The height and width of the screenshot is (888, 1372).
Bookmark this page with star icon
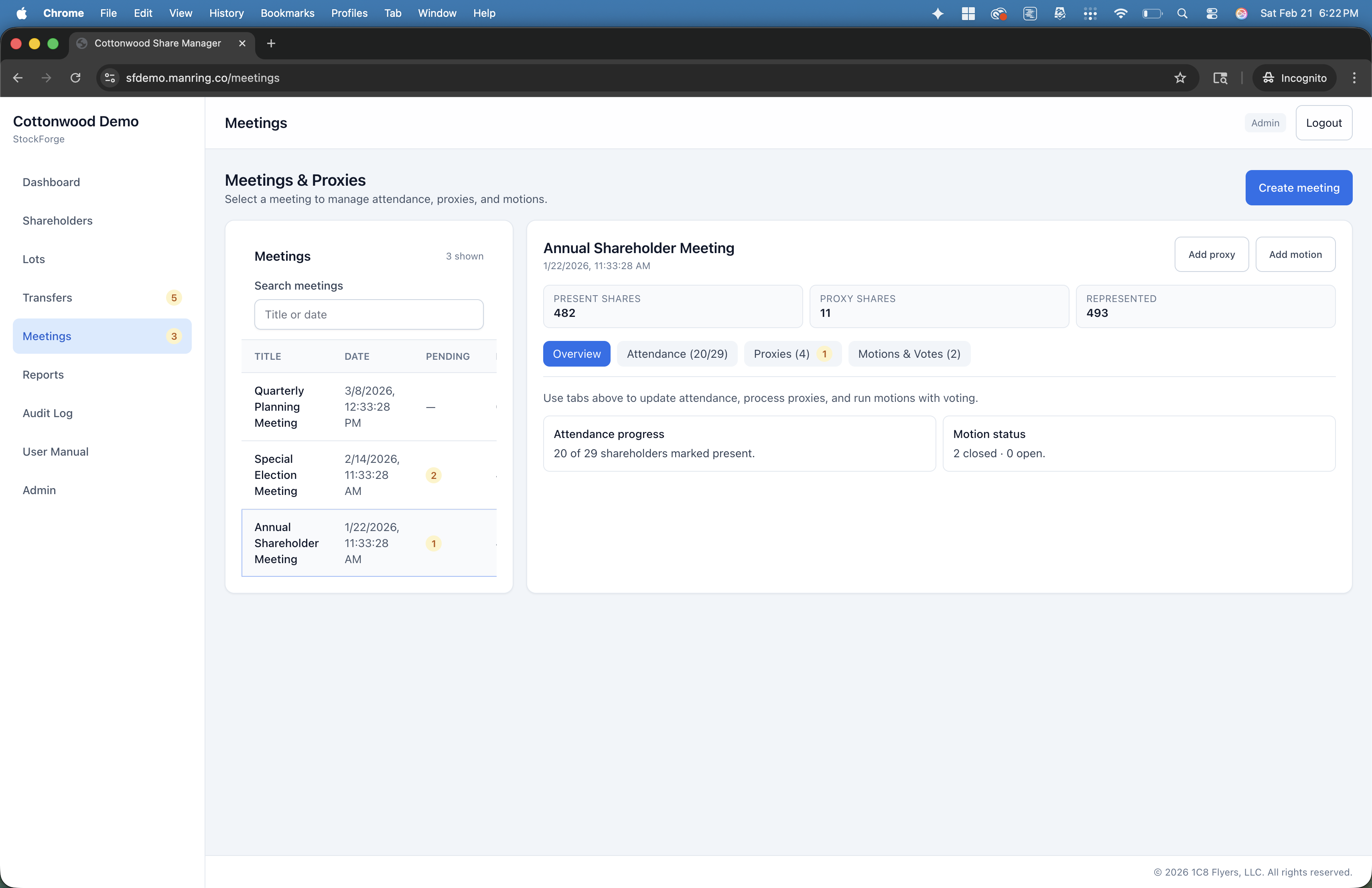[x=1179, y=78]
